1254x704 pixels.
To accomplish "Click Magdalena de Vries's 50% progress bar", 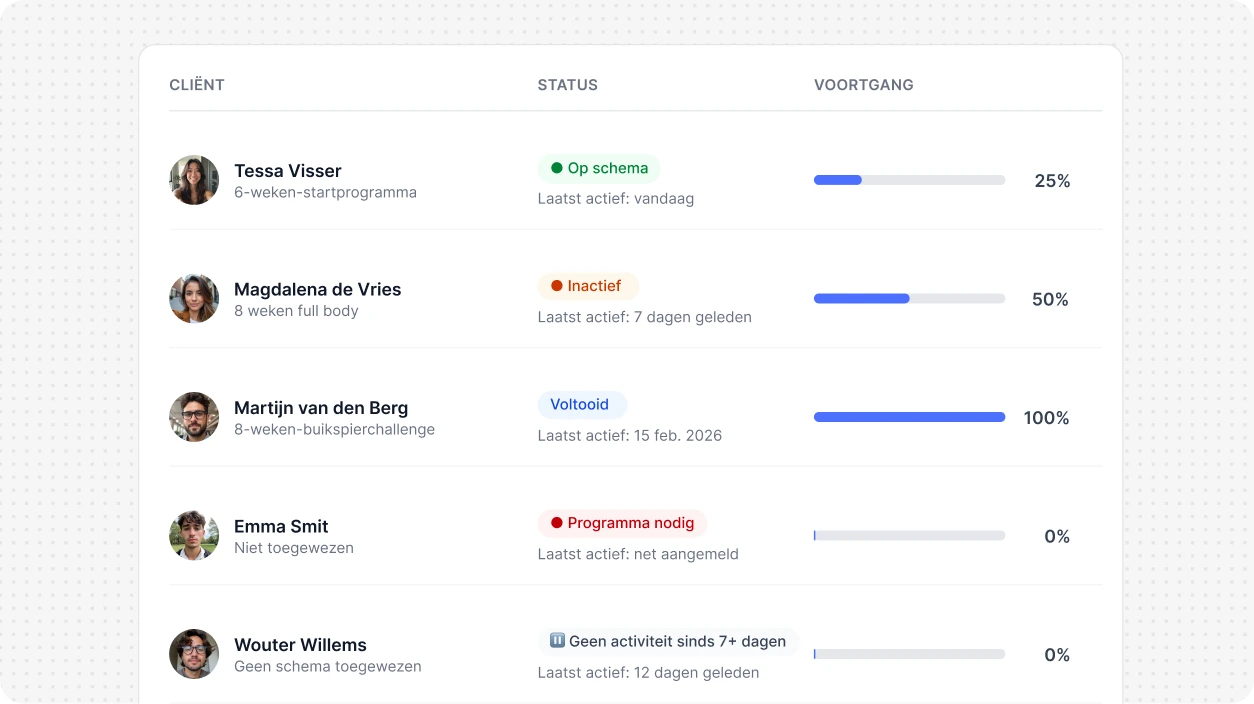I will coord(909,299).
